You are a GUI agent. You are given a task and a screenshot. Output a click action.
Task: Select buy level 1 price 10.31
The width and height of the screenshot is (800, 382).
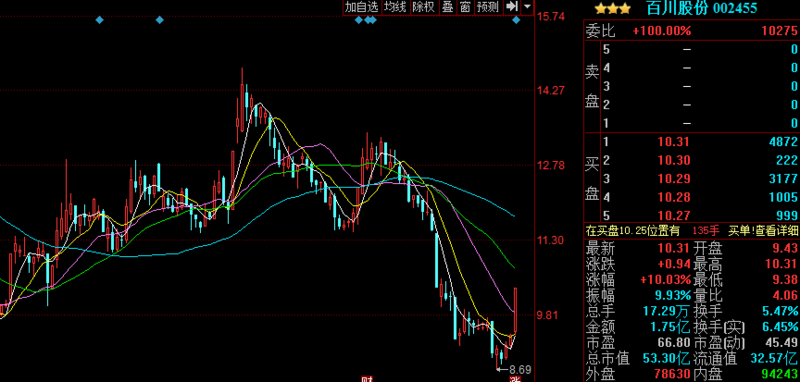pos(673,142)
